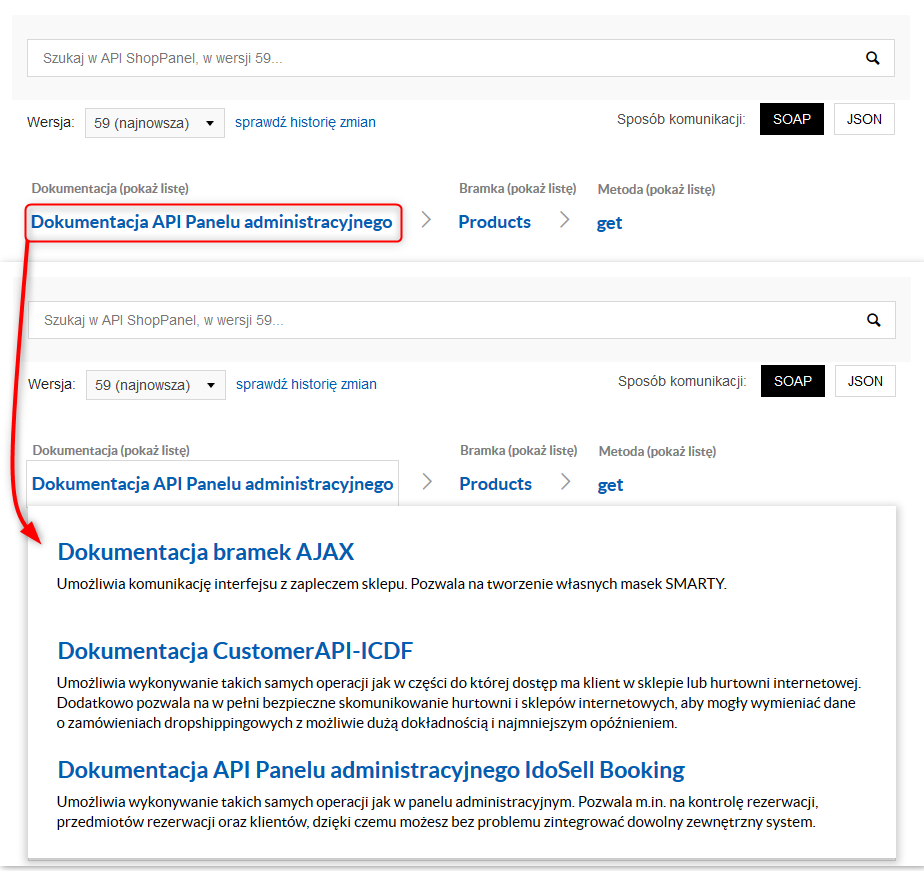Viewport: 924px width, 871px height.
Task: Open top 'sprawdź historię zmian' link
Action: (x=305, y=122)
